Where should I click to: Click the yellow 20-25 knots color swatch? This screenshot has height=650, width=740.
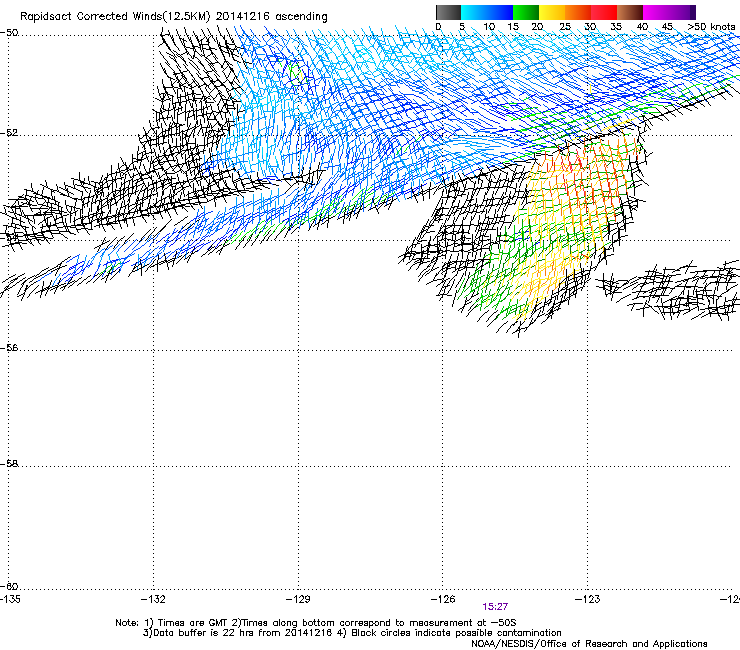point(552,12)
